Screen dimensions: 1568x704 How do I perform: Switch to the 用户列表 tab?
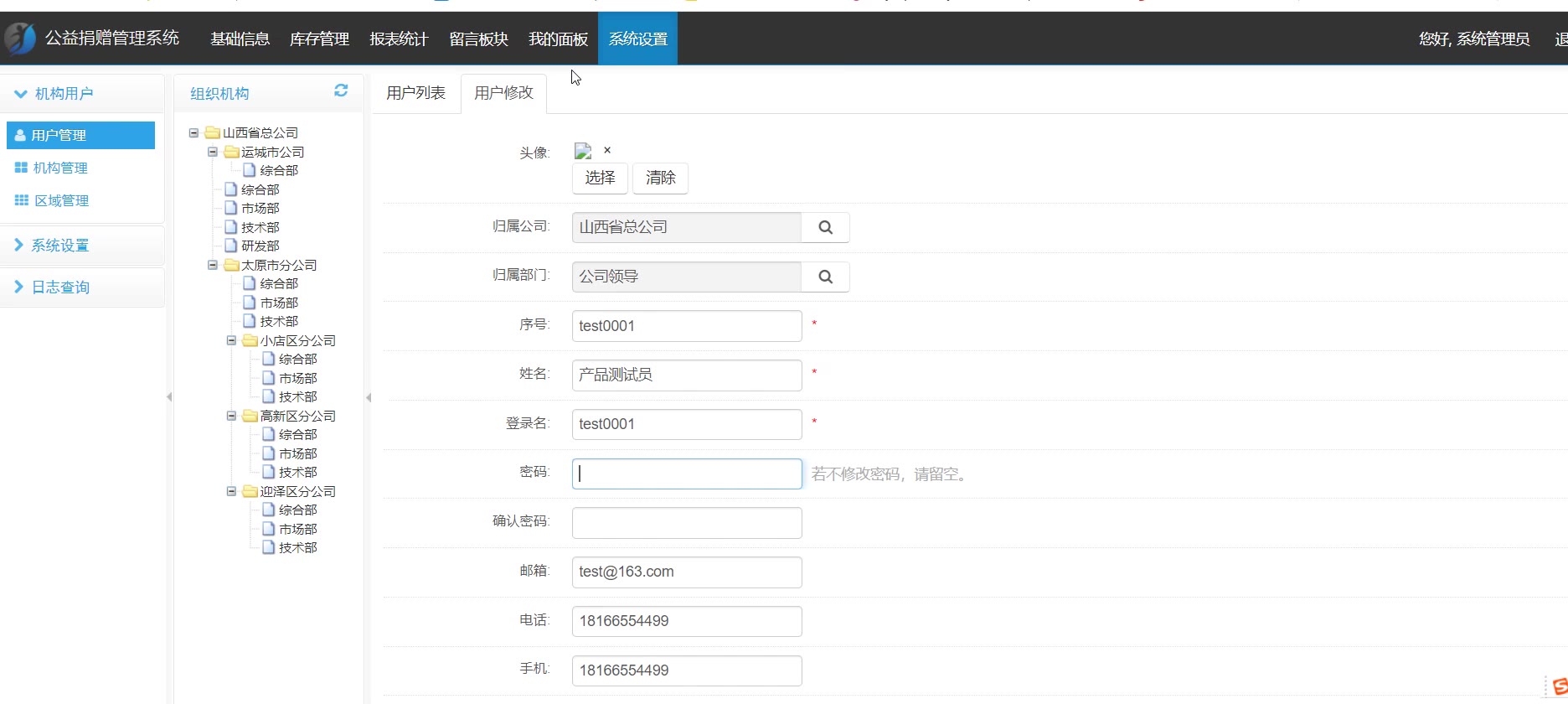[415, 93]
